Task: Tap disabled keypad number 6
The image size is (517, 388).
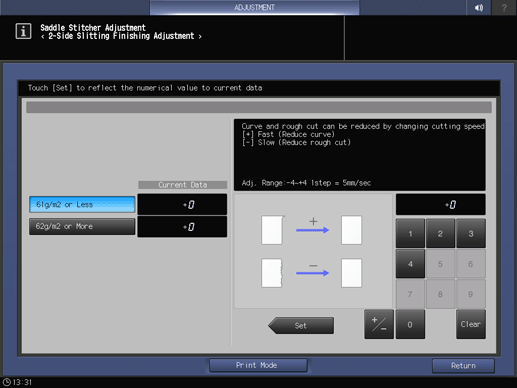Action: click(x=471, y=264)
